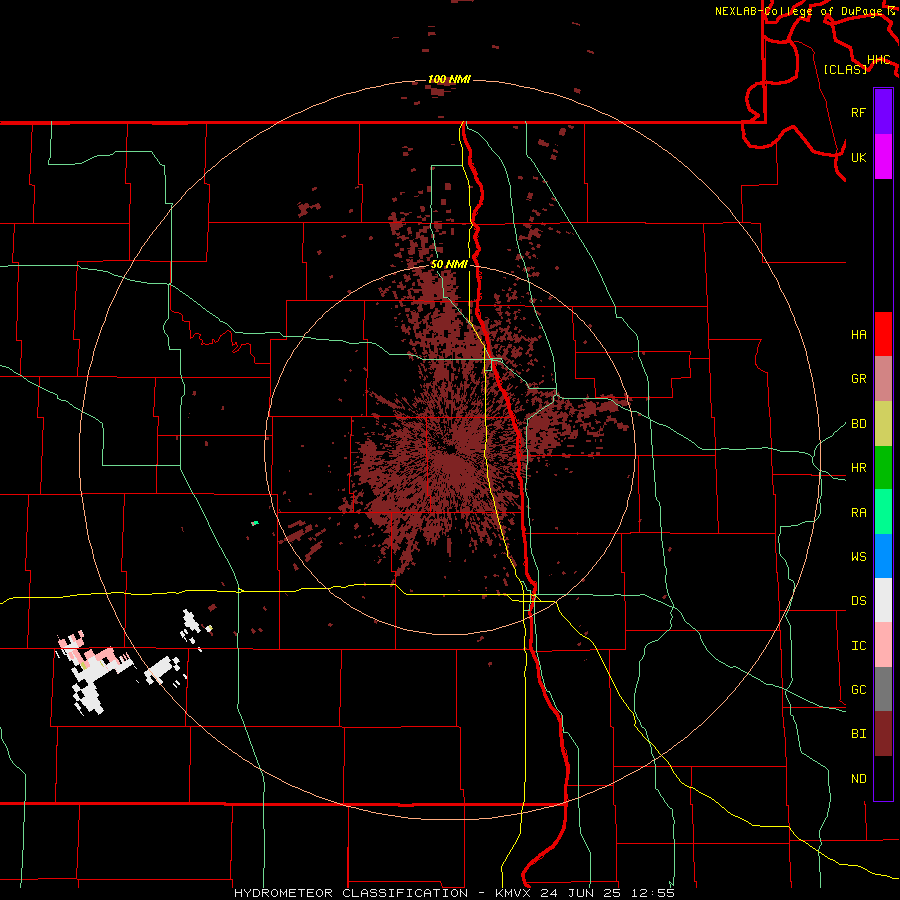The height and width of the screenshot is (900, 900).
Task: Click the HR green legend swatch
Action: [883, 468]
